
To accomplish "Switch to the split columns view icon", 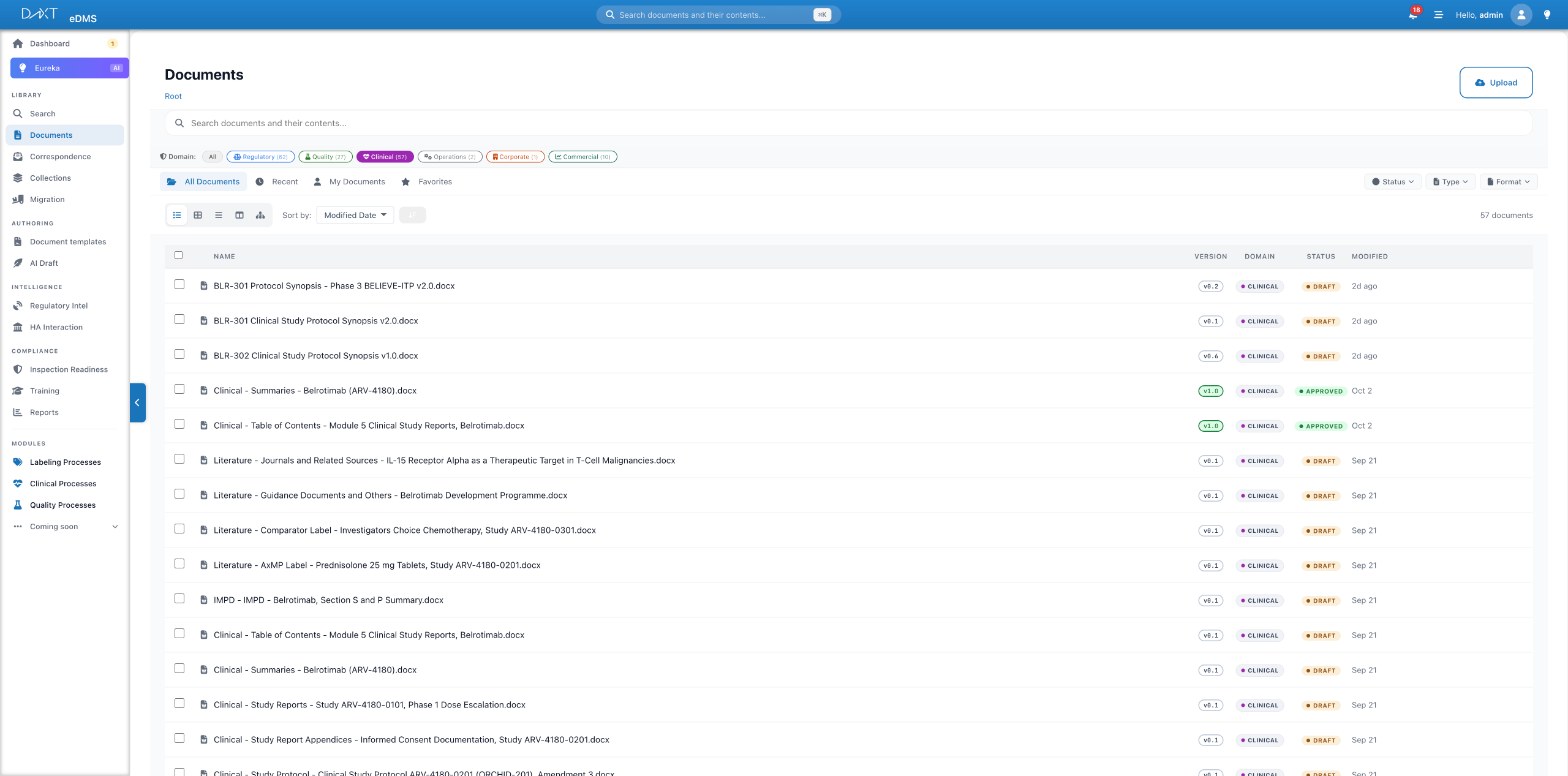I will 239,215.
